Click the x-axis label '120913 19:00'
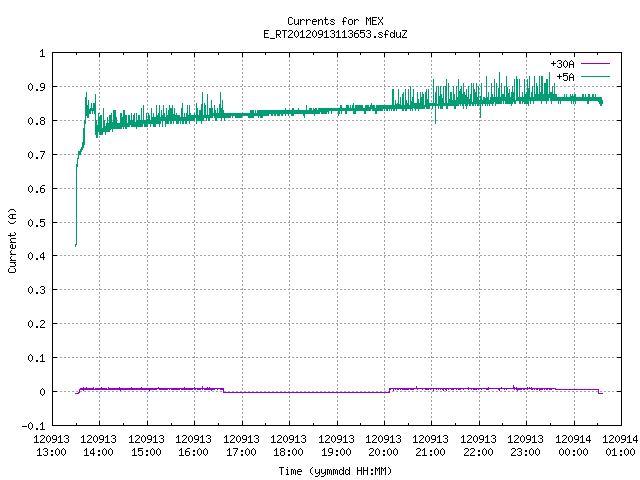This screenshot has height=480, width=640. click(336, 446)
